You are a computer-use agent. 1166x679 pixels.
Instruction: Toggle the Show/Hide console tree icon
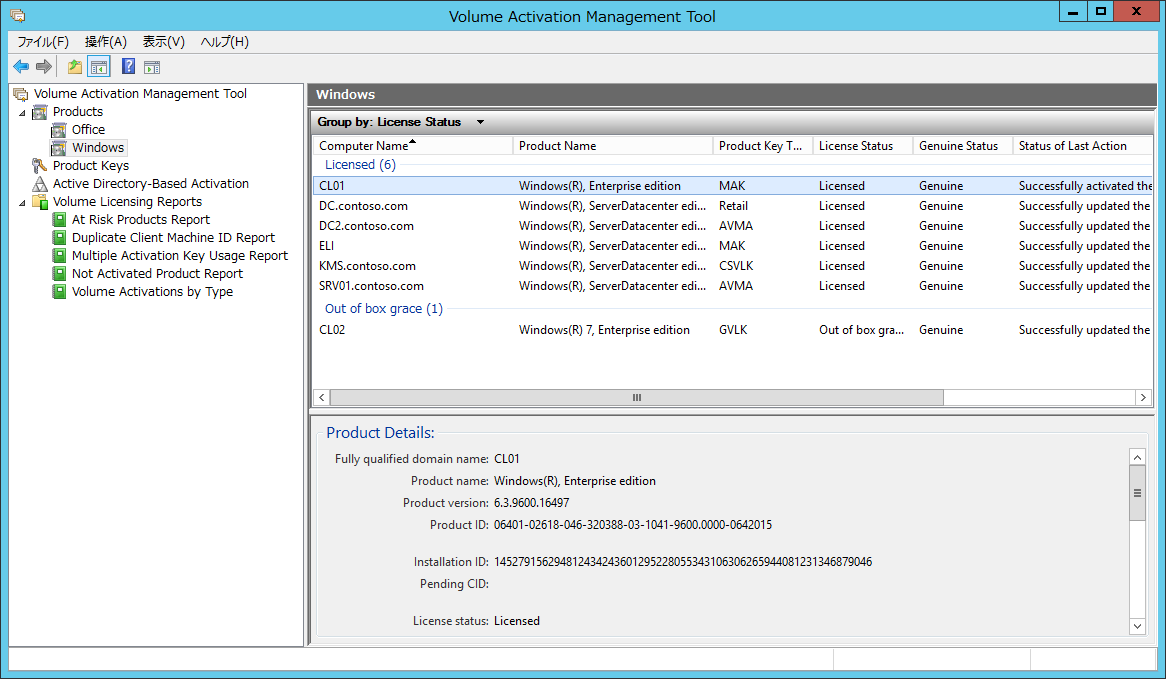[x=99, y=67]
